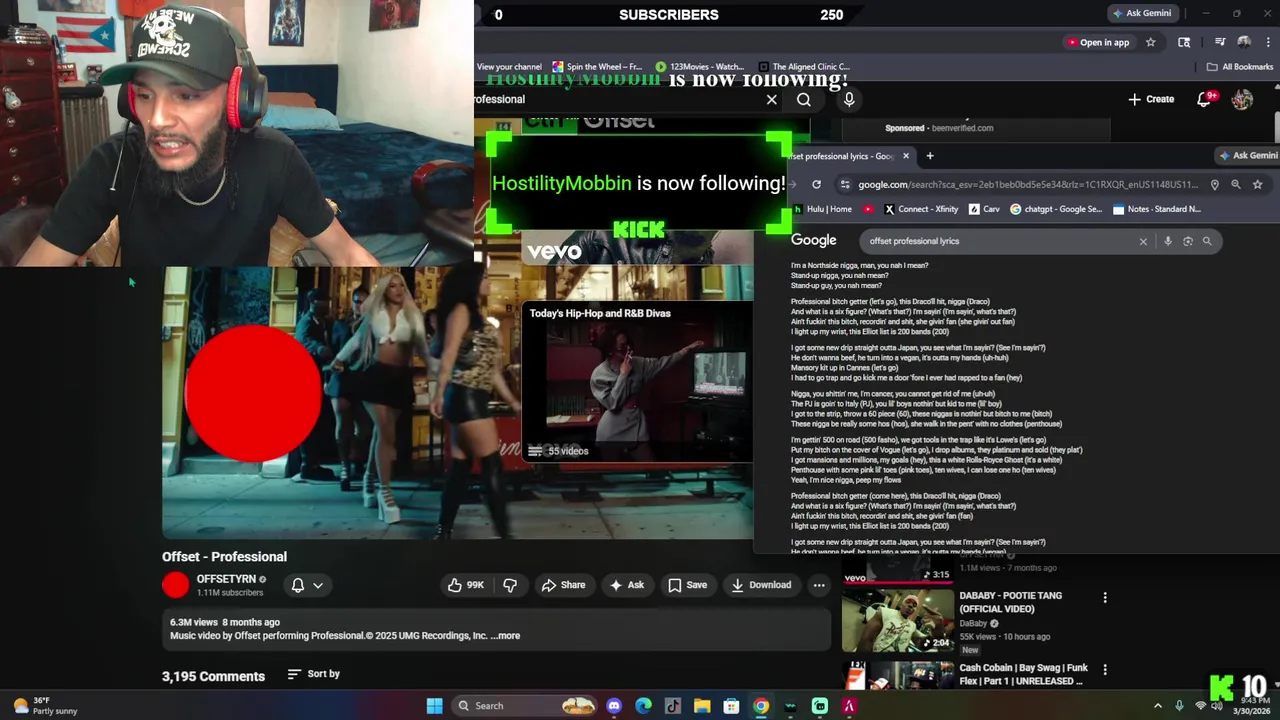This screenshot has height=720, width=1280.
Task: Open a new tab in Google window
Action: point(930,156)
